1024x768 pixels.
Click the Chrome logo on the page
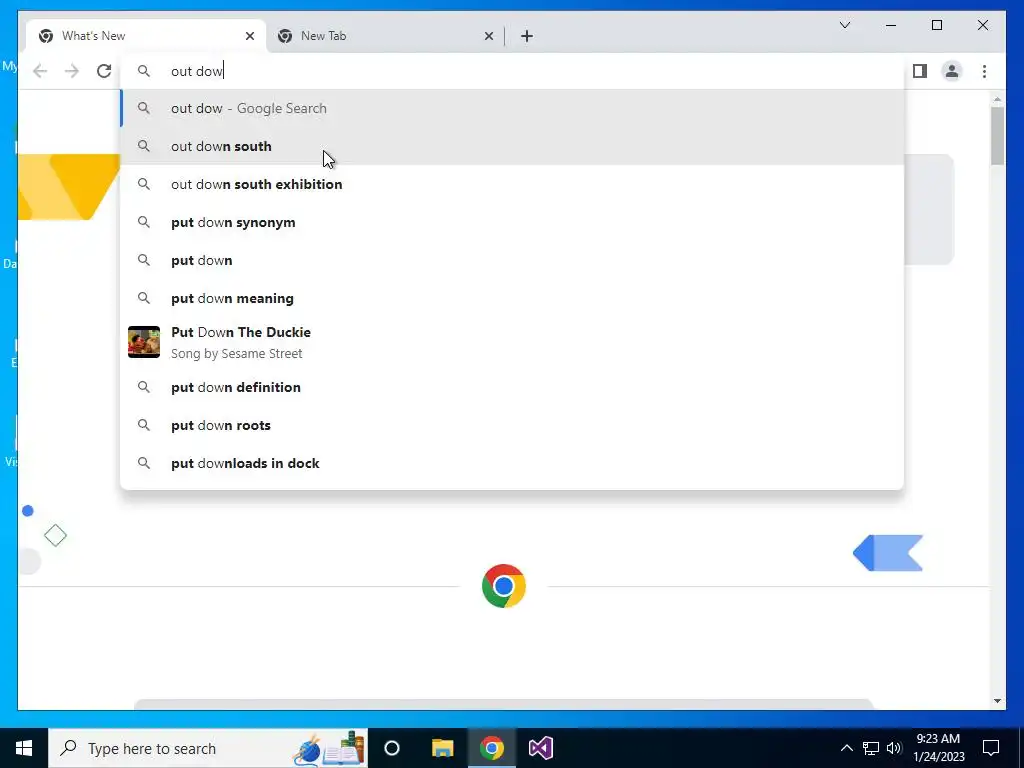tap(504, 586)
